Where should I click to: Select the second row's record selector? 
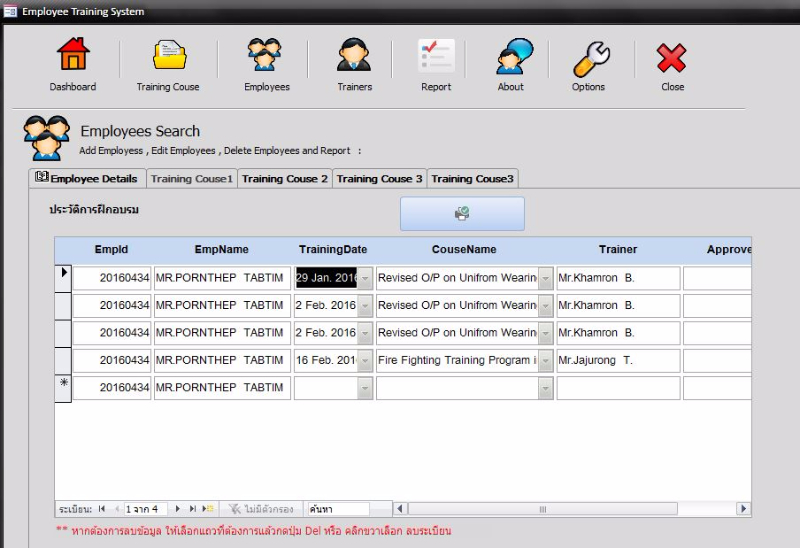62,305
